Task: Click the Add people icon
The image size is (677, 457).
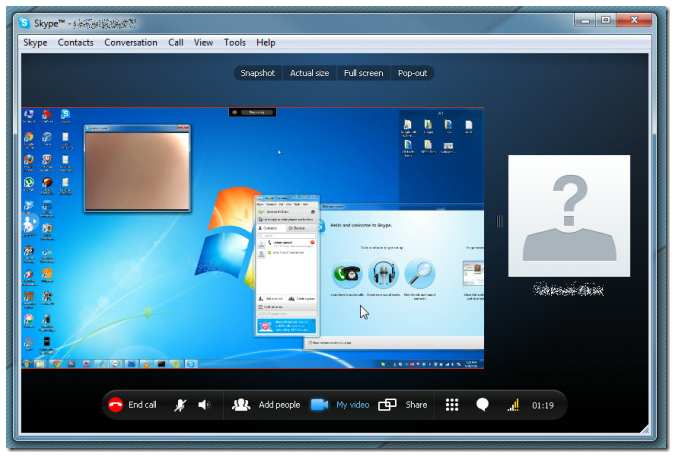Action: [241, 405]
